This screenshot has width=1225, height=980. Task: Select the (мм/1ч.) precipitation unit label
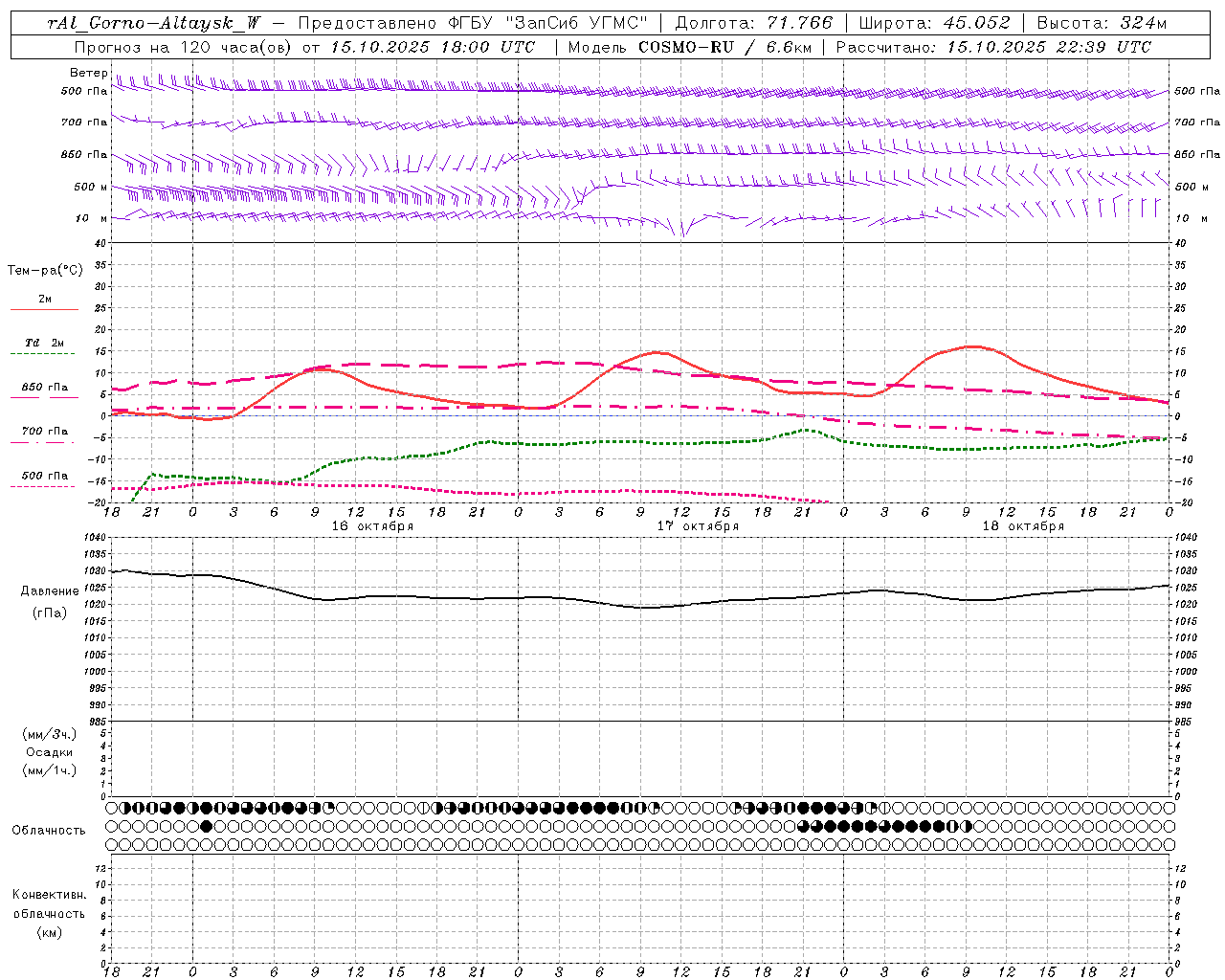pos(50,770)
